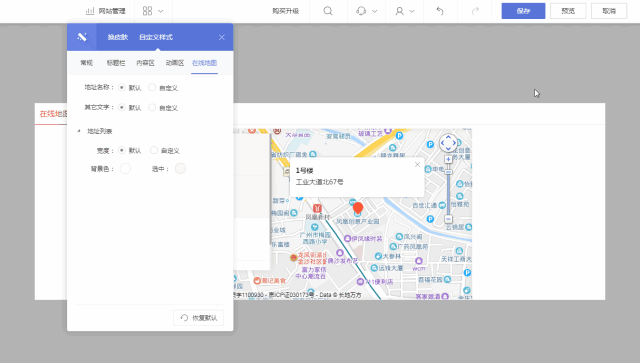Open the 内容区 content area tab
The height and width of the screenshot is (363, 640).
tap(145, 63)
